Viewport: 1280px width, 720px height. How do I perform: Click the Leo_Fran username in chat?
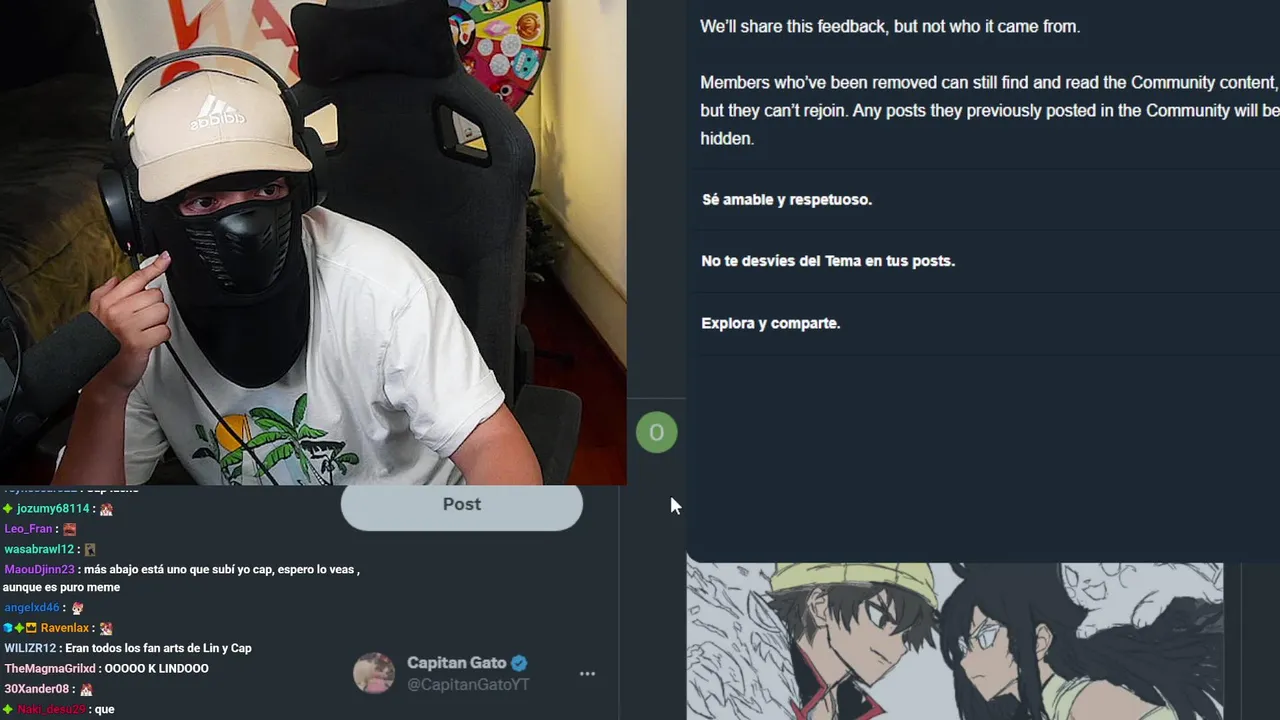[28, 529]
